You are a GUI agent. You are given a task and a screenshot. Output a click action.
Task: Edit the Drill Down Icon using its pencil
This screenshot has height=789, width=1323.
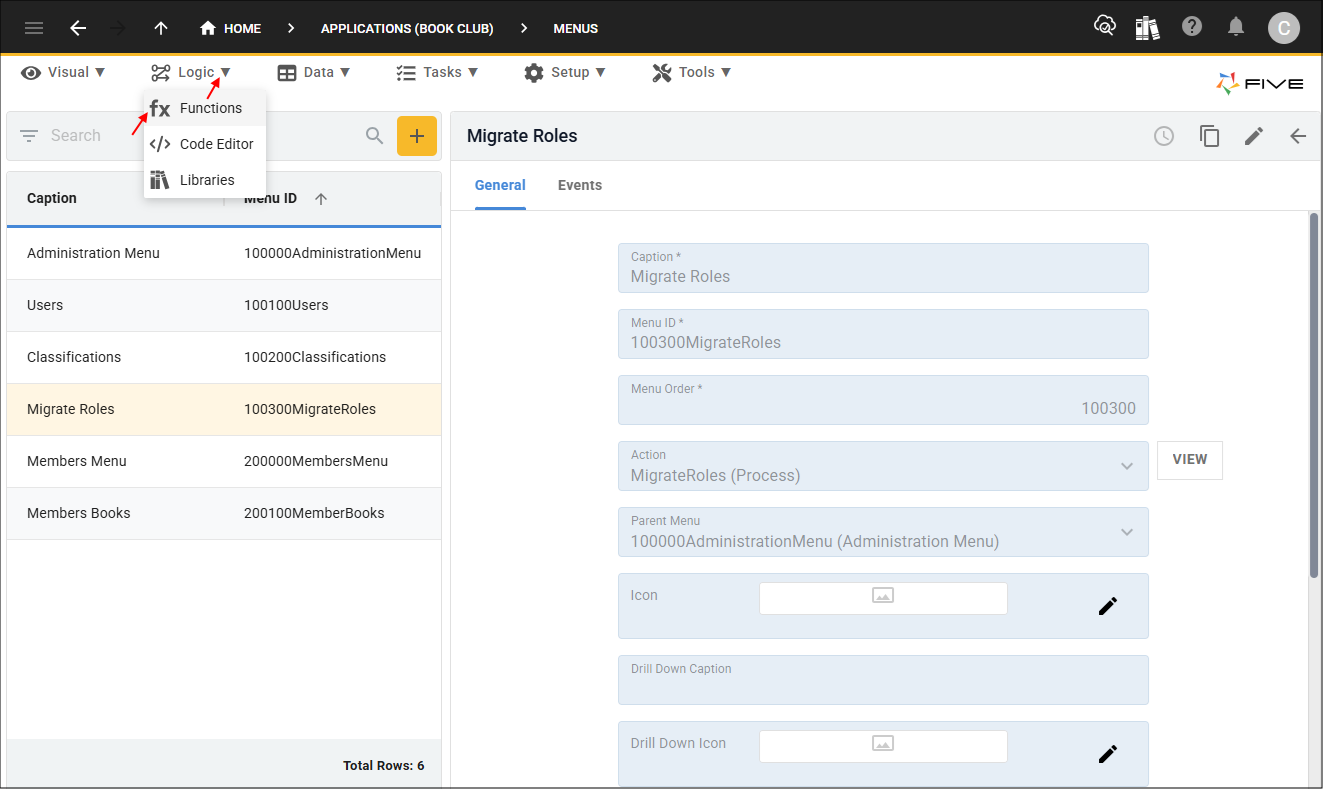(1108, 754)
